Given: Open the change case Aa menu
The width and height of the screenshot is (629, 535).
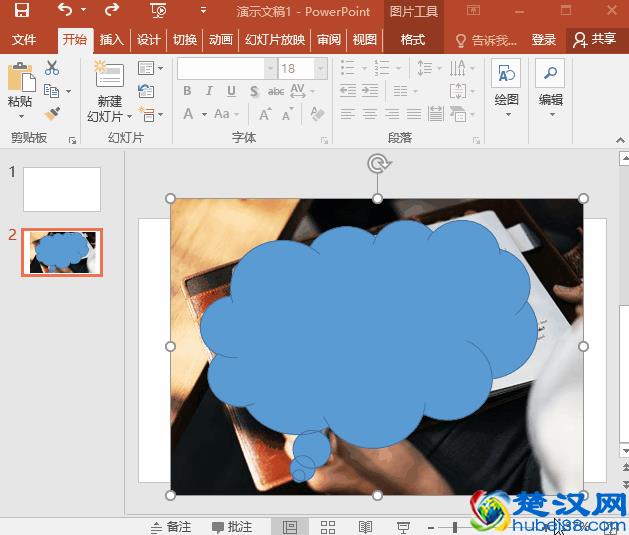Looking at the screenshot, I should 226,114.
